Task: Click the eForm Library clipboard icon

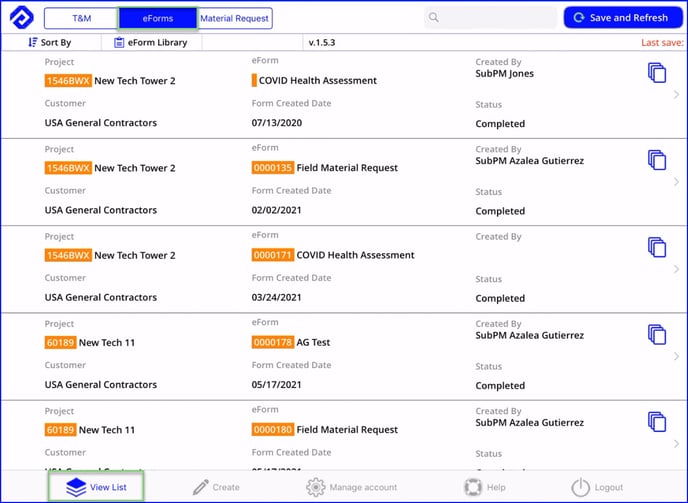Action: [x=119, y=43]
